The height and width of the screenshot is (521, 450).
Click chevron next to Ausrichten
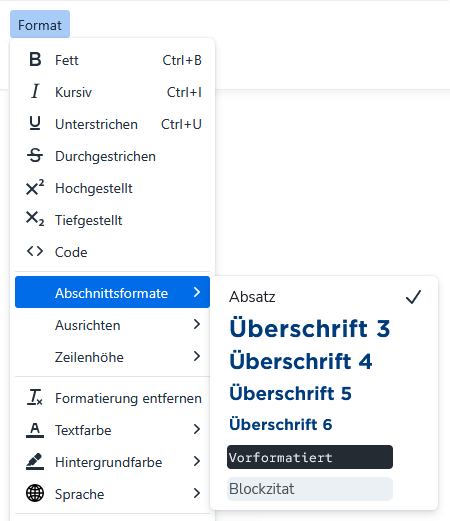(197, 324)
